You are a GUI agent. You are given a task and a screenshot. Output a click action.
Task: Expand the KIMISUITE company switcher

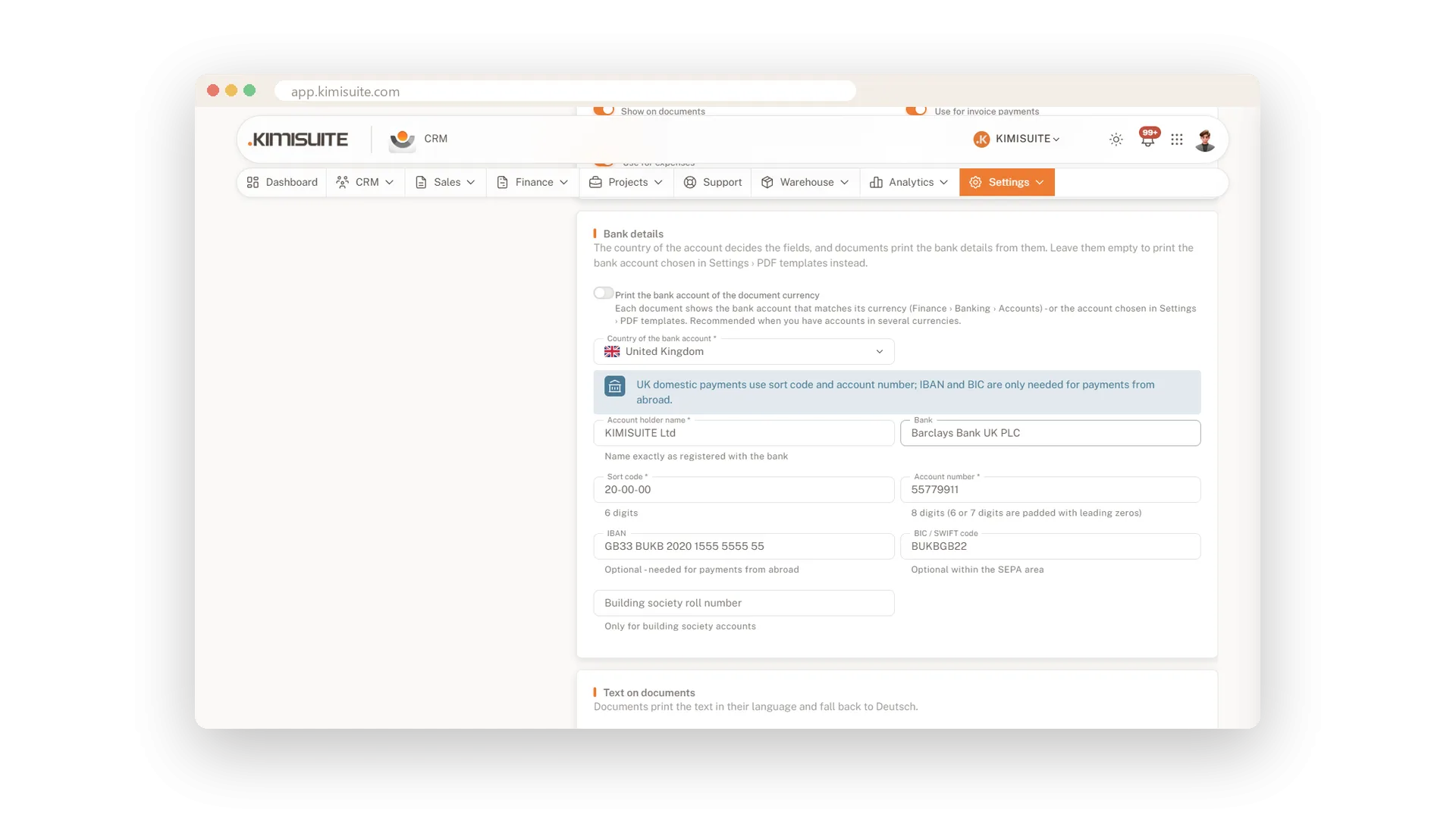[1016, 140]
